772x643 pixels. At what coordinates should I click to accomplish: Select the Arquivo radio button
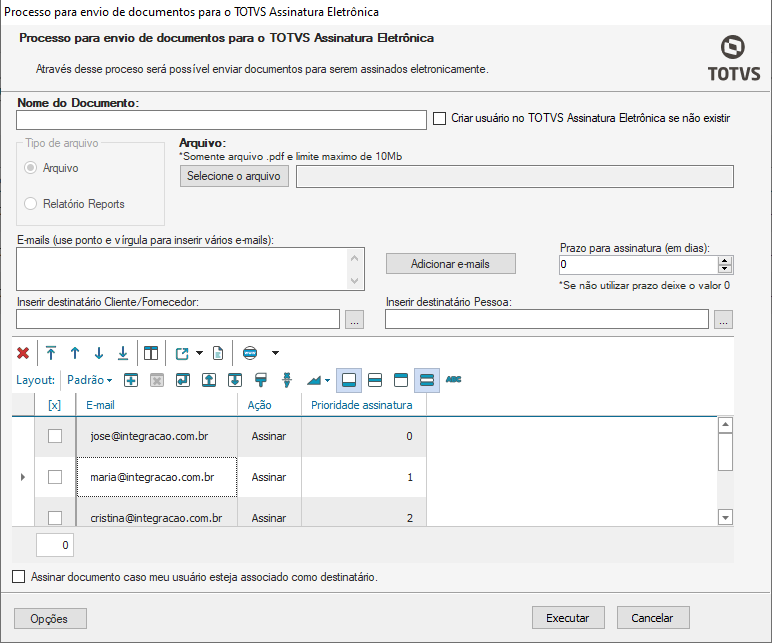[x=31, y=168]
